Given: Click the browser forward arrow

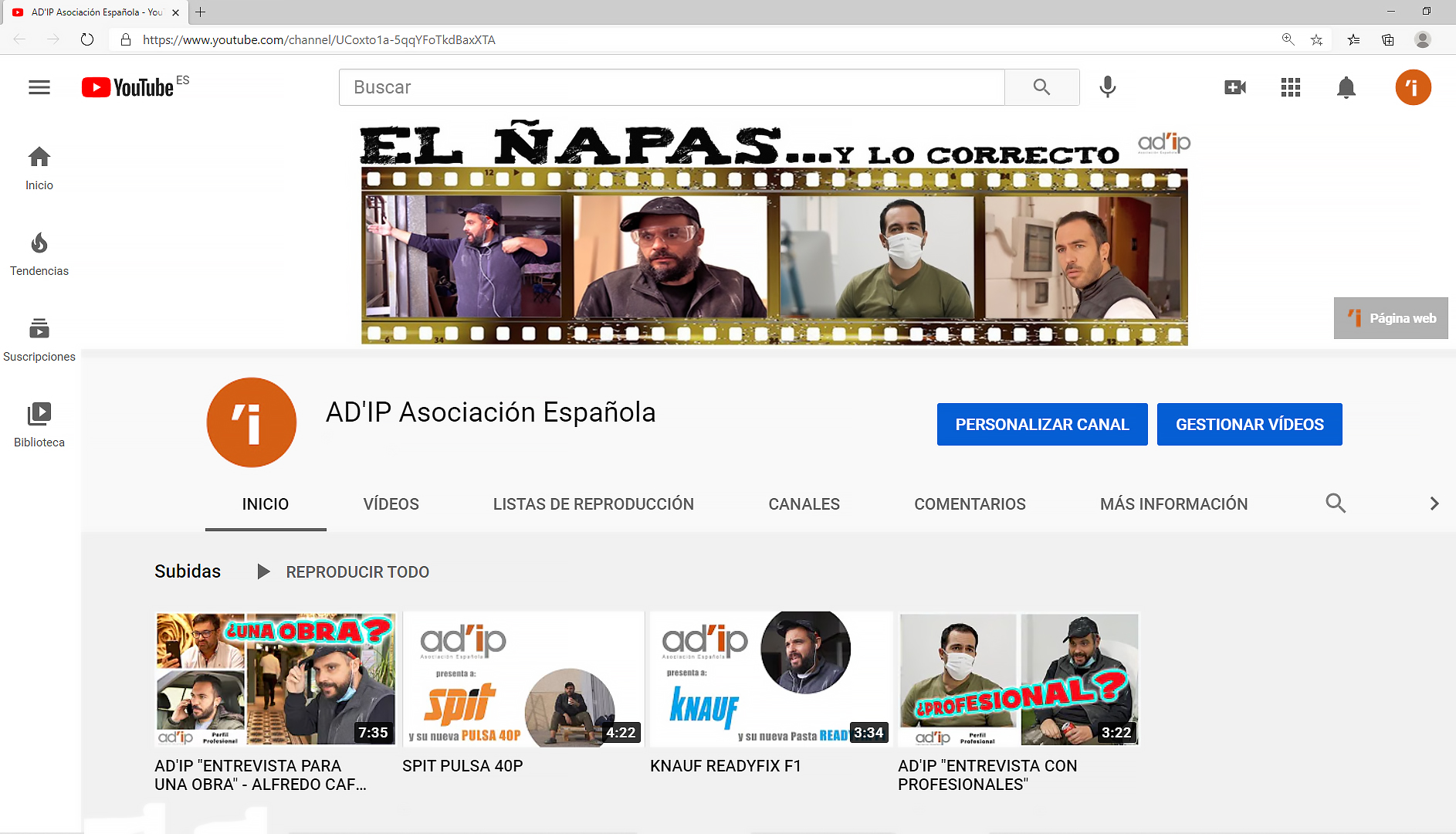Looking at the screenshot, I should [53, 39].
